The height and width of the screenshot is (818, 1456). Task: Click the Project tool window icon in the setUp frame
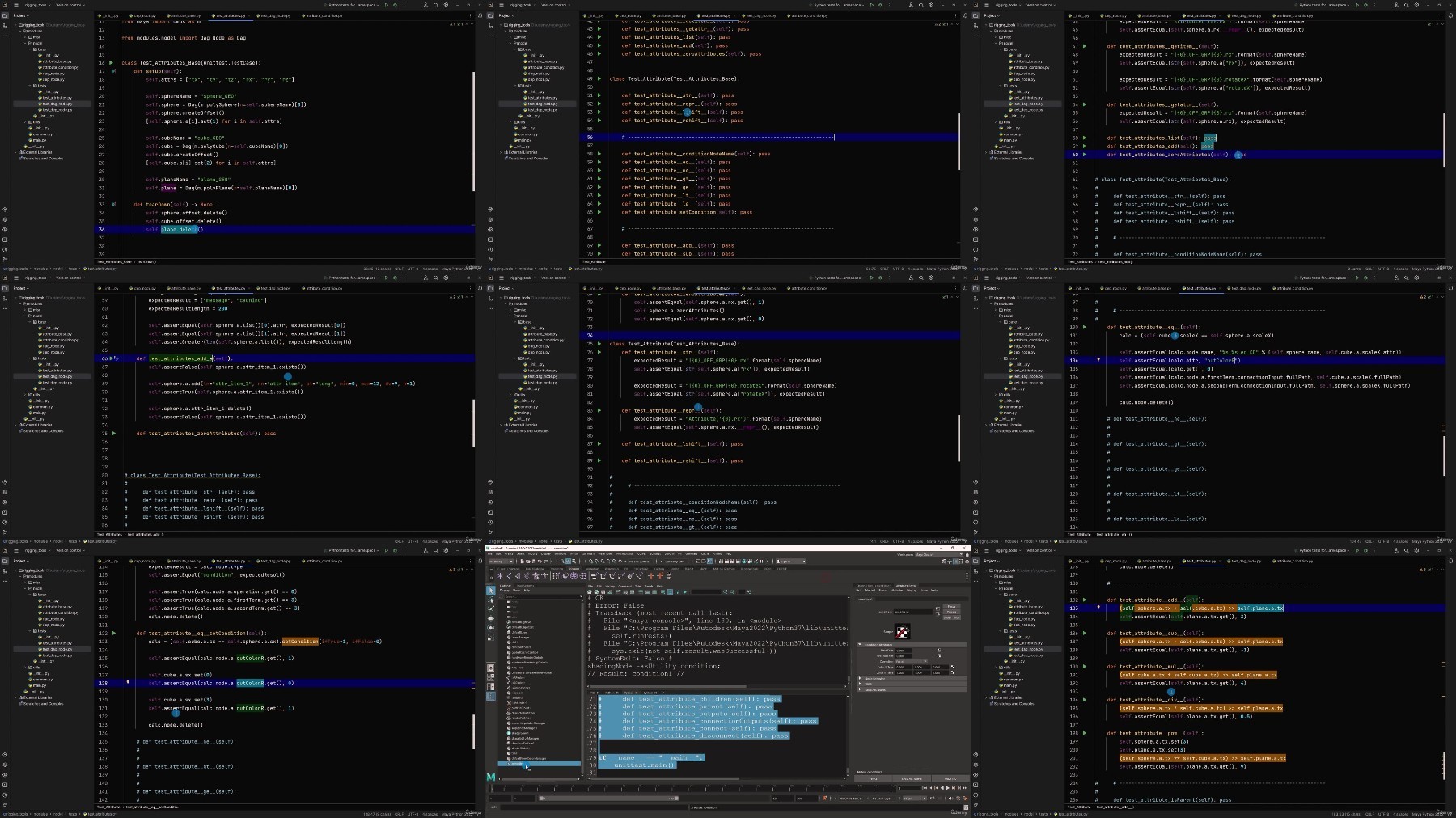(5, 15)
